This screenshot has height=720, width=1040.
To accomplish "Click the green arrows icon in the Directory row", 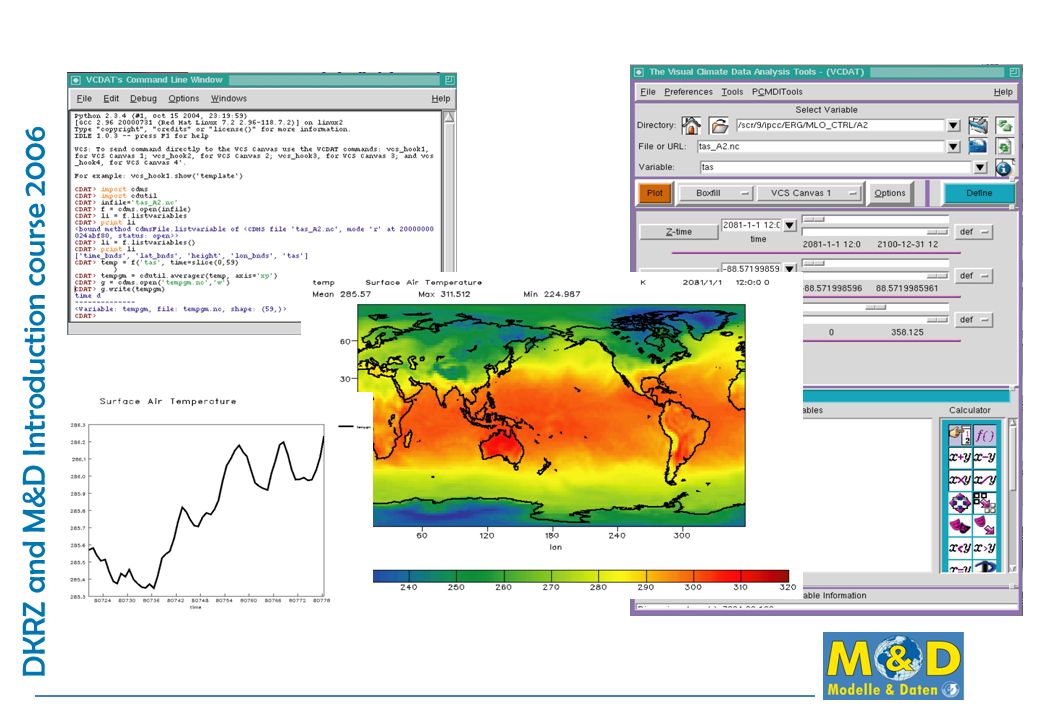I will click(1005, 124).
